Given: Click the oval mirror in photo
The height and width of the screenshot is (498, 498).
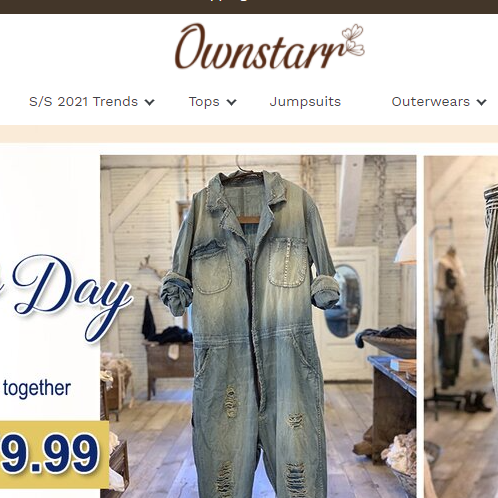Looking at the screenshot, I should [x=343, y=301].
